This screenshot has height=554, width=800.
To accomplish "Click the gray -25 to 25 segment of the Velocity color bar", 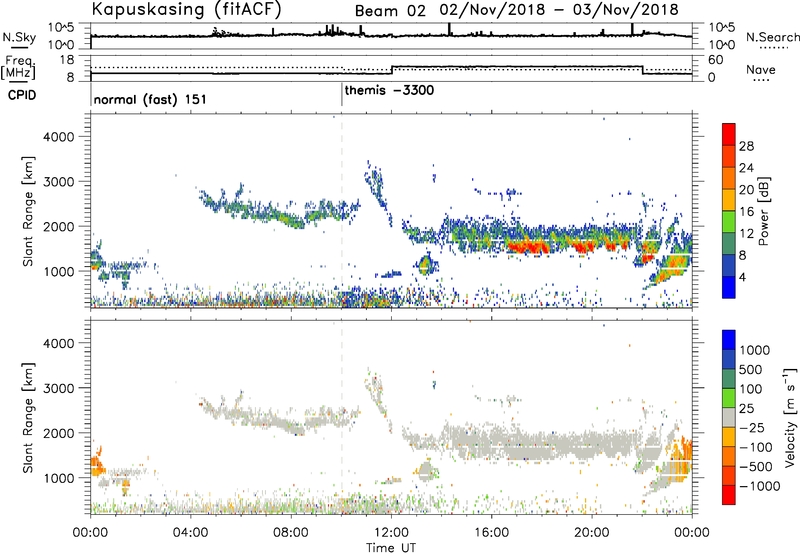I will click(x=729, y=418).
